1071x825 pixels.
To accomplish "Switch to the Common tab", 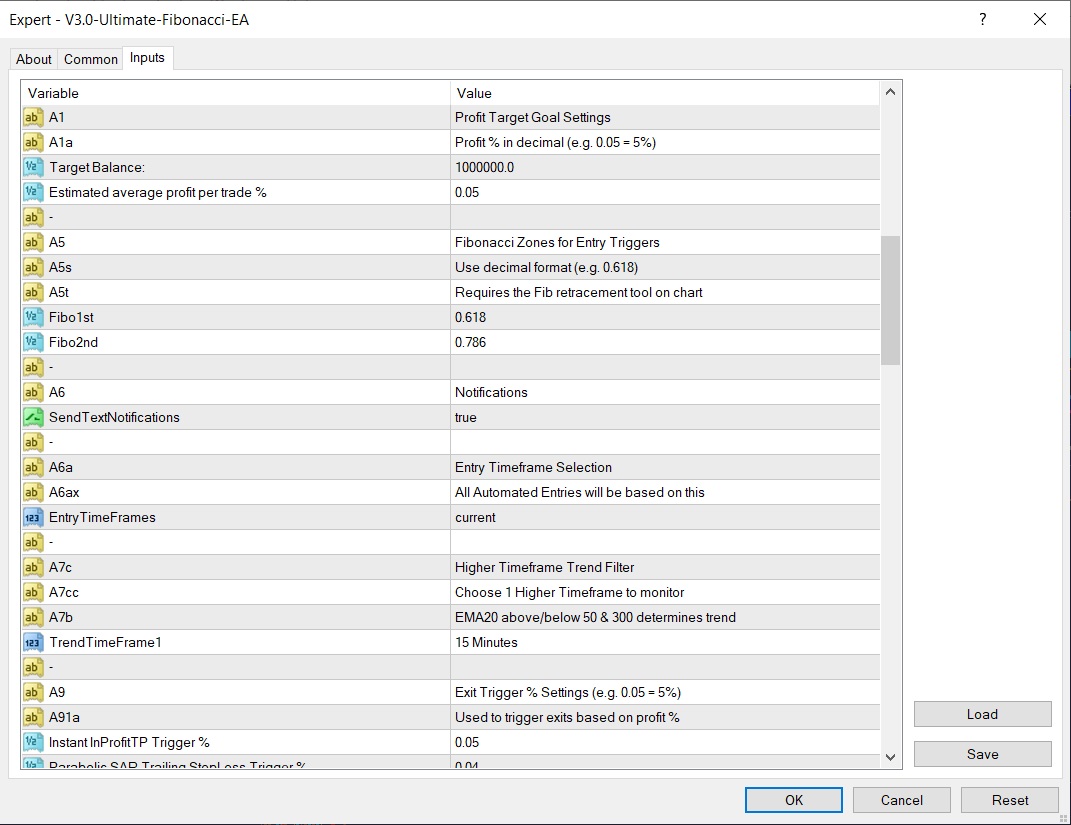I will click(91, 59).
